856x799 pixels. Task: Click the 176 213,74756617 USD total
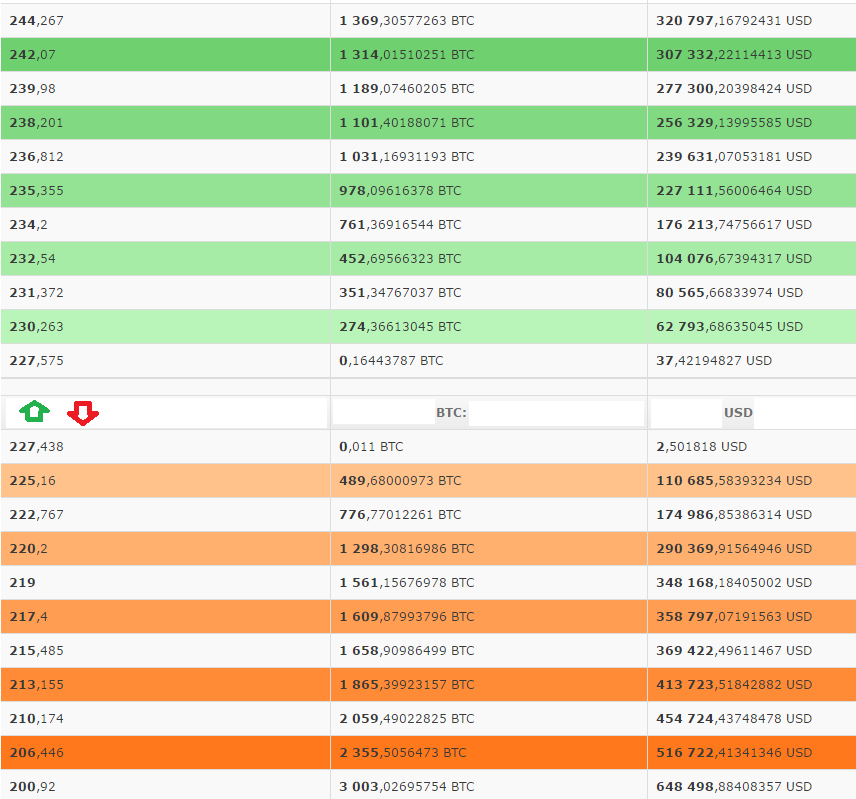pyautogui.click(x=734, y=225)
